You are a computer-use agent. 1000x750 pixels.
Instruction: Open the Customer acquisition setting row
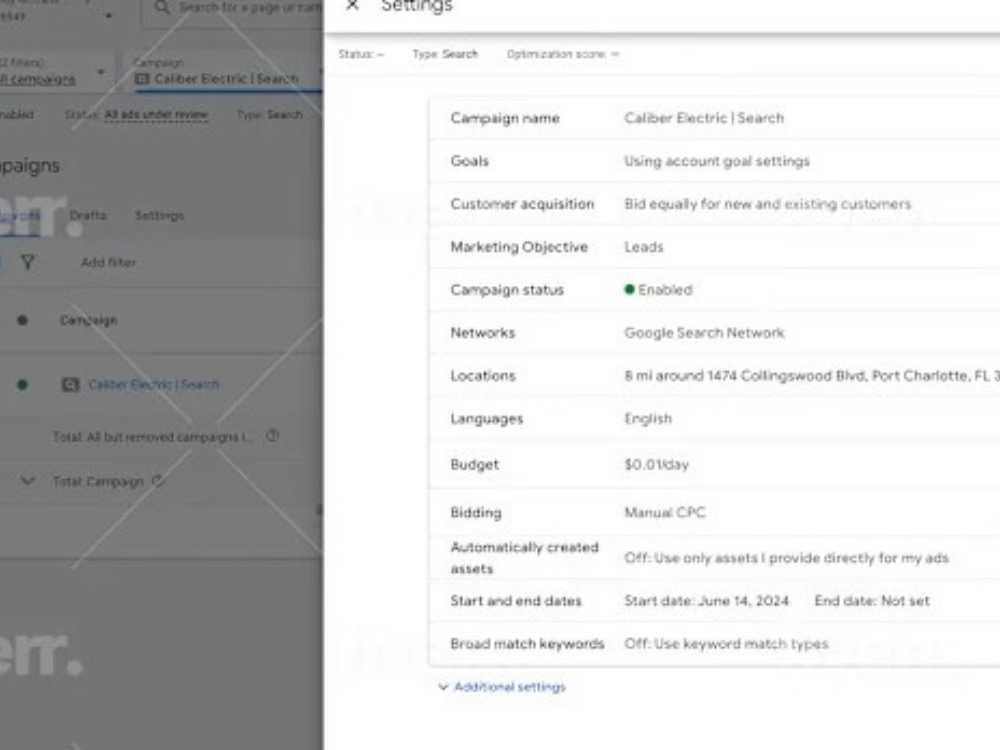[714, 204]
